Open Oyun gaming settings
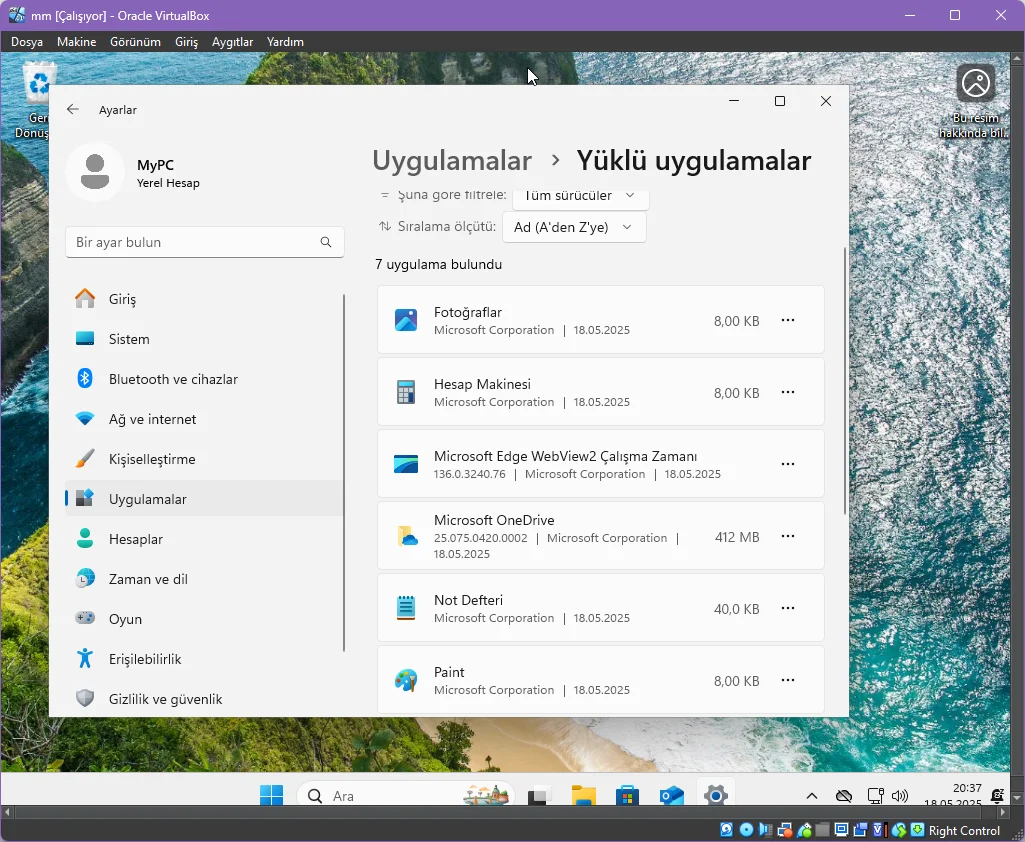 (204, 619)
